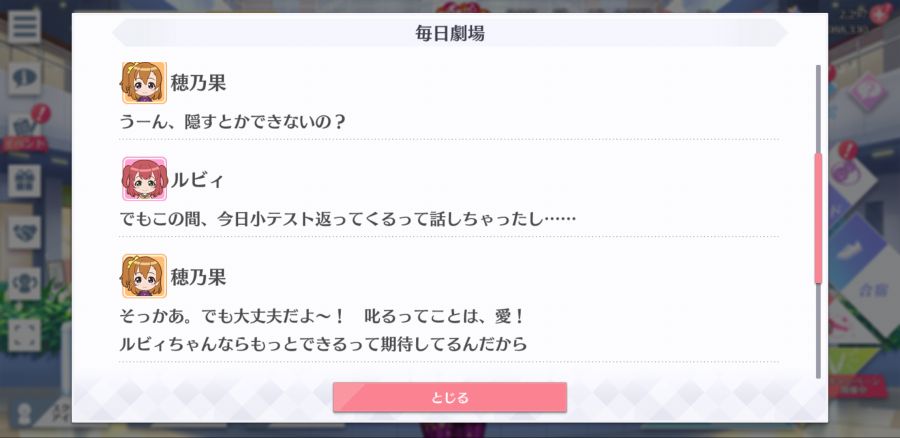Close the dialog with the とじる button
This screenshot has width=900, height=438.
(449, 397)
